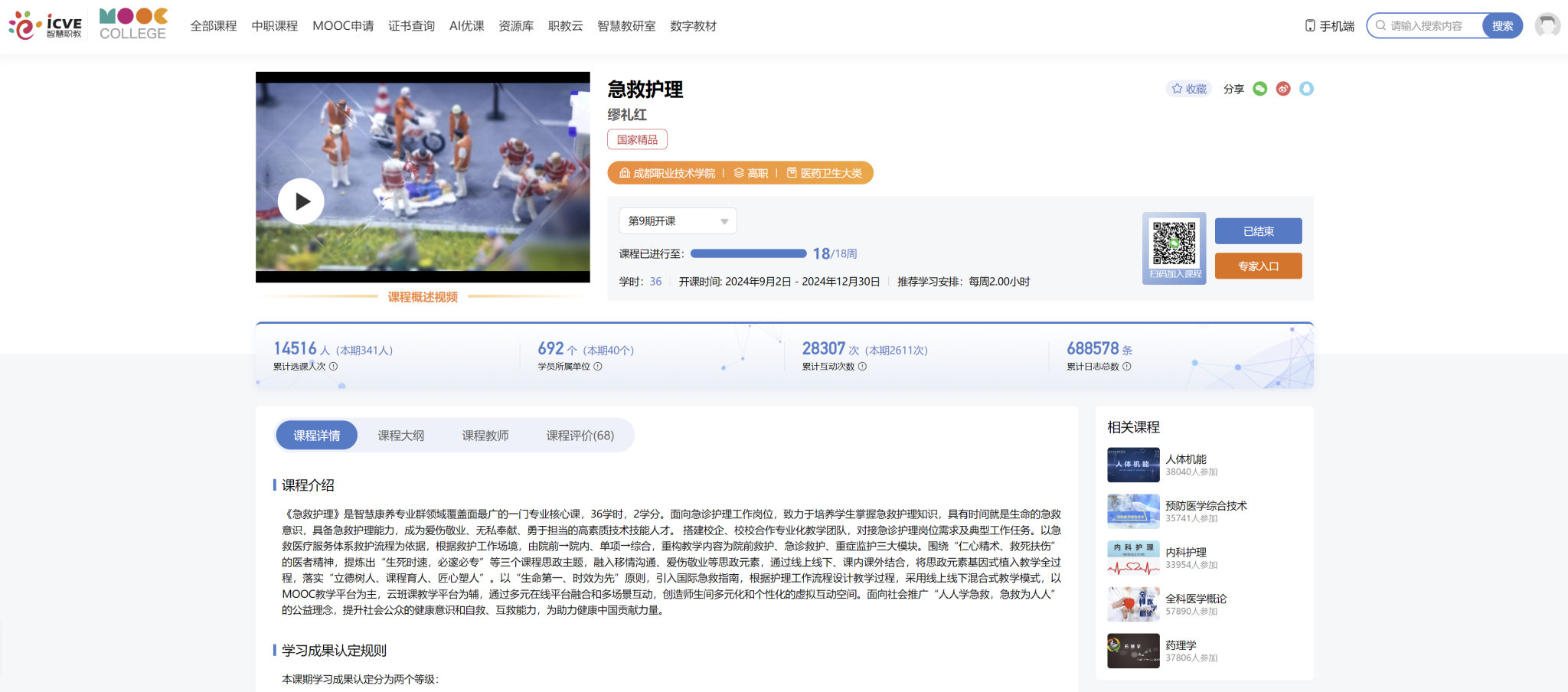Viewport: 1568px width, 692px height.
Task: Open related course thumbnail 药理学
Action: (x=1133, y=651)
